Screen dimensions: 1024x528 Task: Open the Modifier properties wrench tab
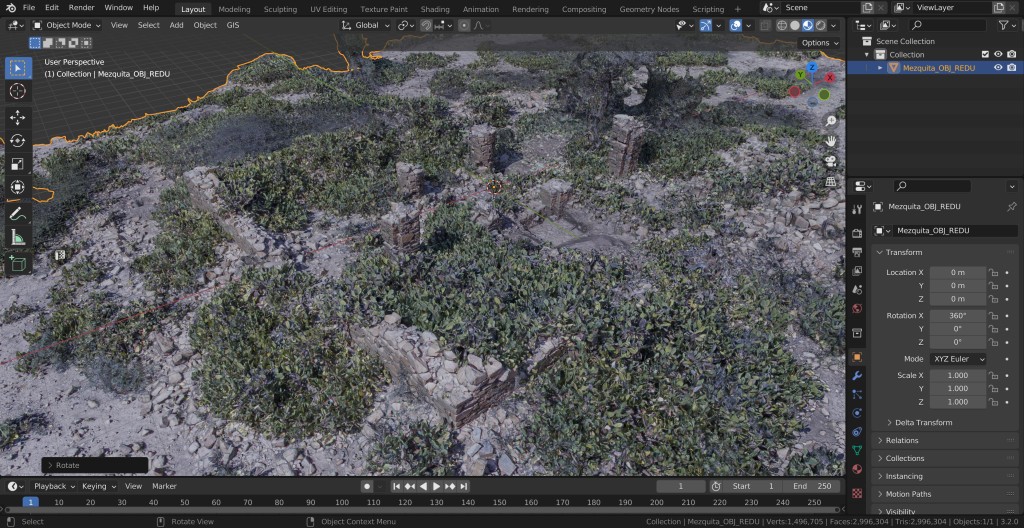(x=857, y=376)
